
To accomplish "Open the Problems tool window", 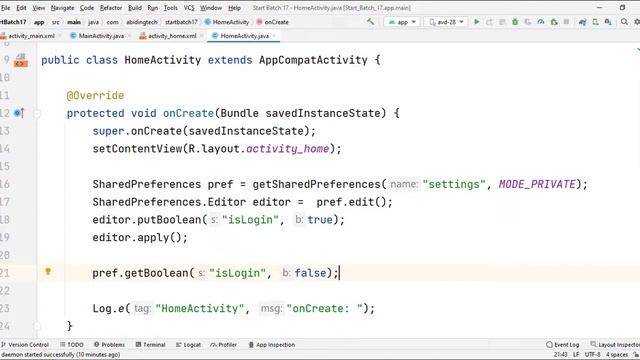I will (109, 345).
